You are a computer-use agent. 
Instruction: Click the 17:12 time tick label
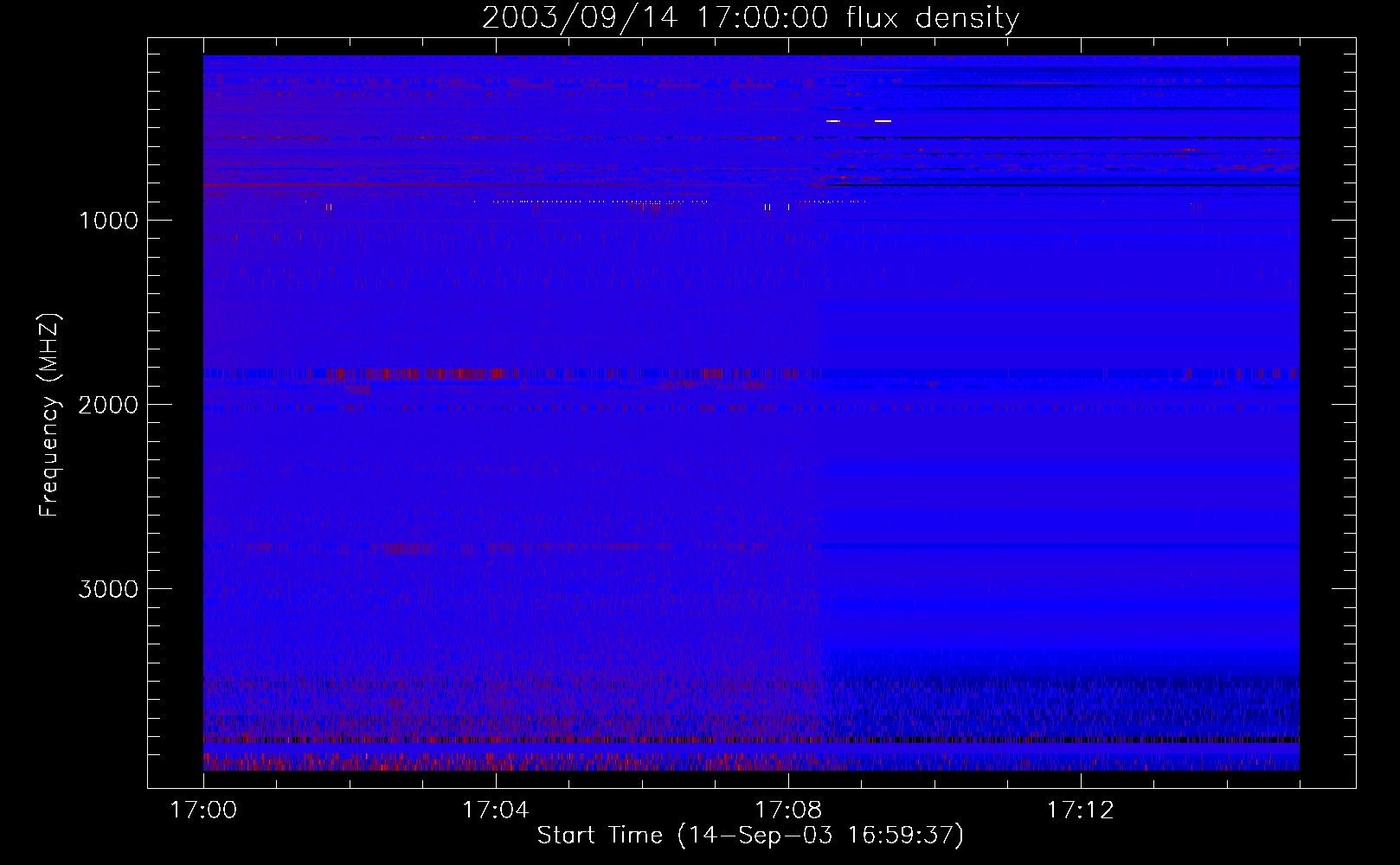(1081, 811)
